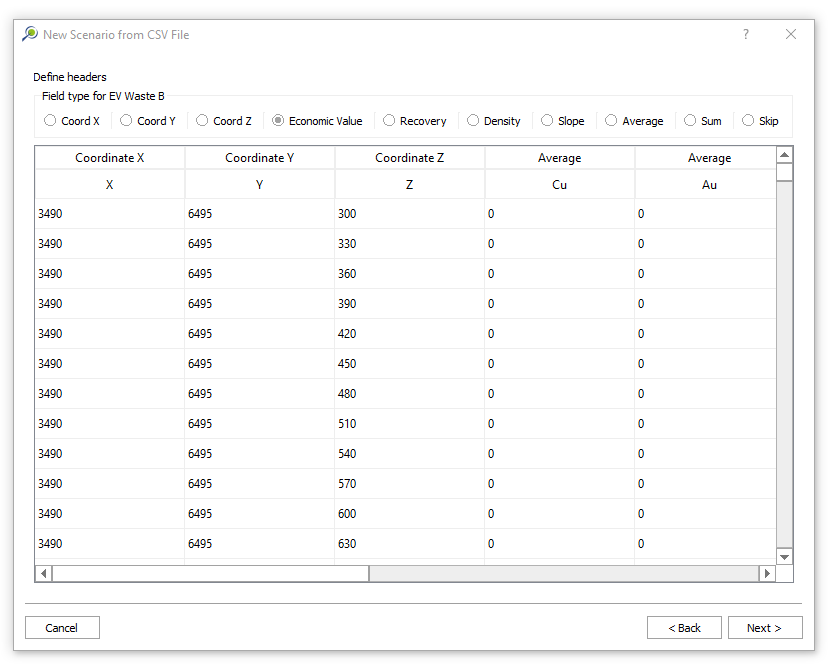Viewport: 830px width, 669px height.
Task: Set field type to Recovery
Action: [389, 121]
